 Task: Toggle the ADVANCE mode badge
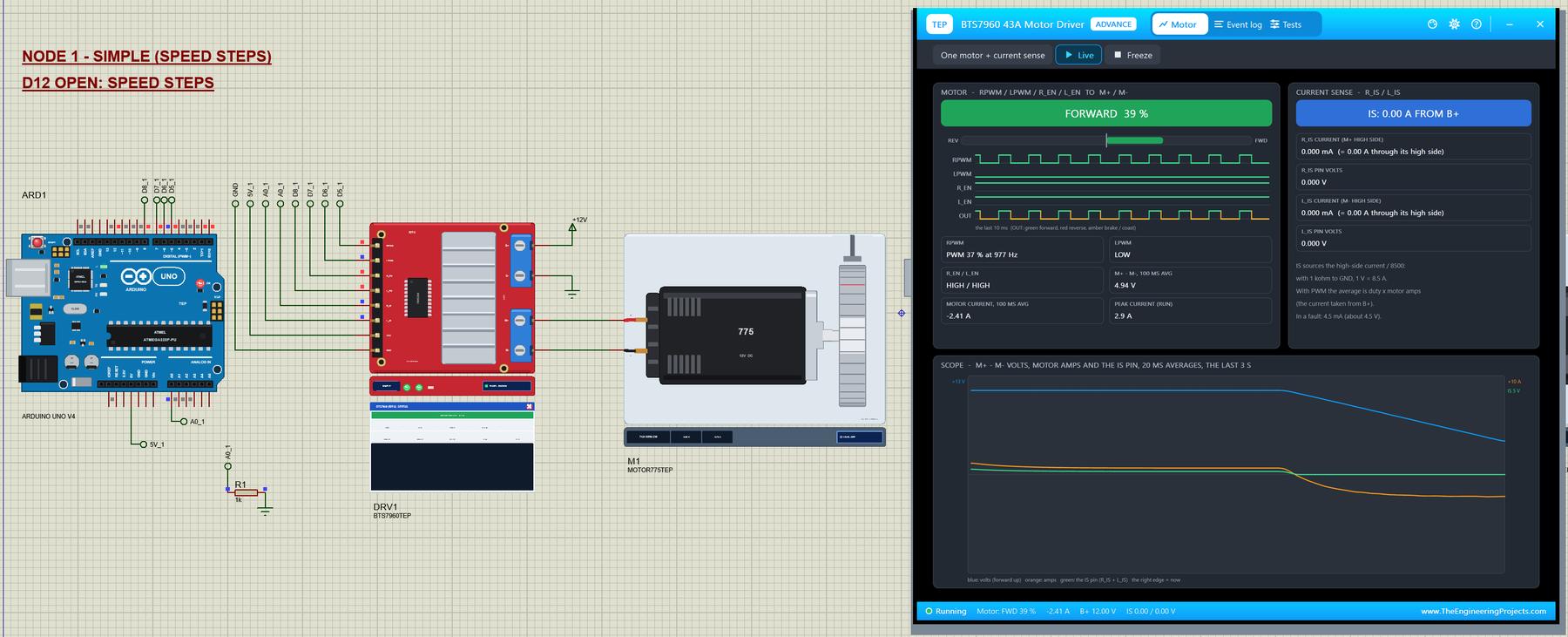(x=1113, y=24)
